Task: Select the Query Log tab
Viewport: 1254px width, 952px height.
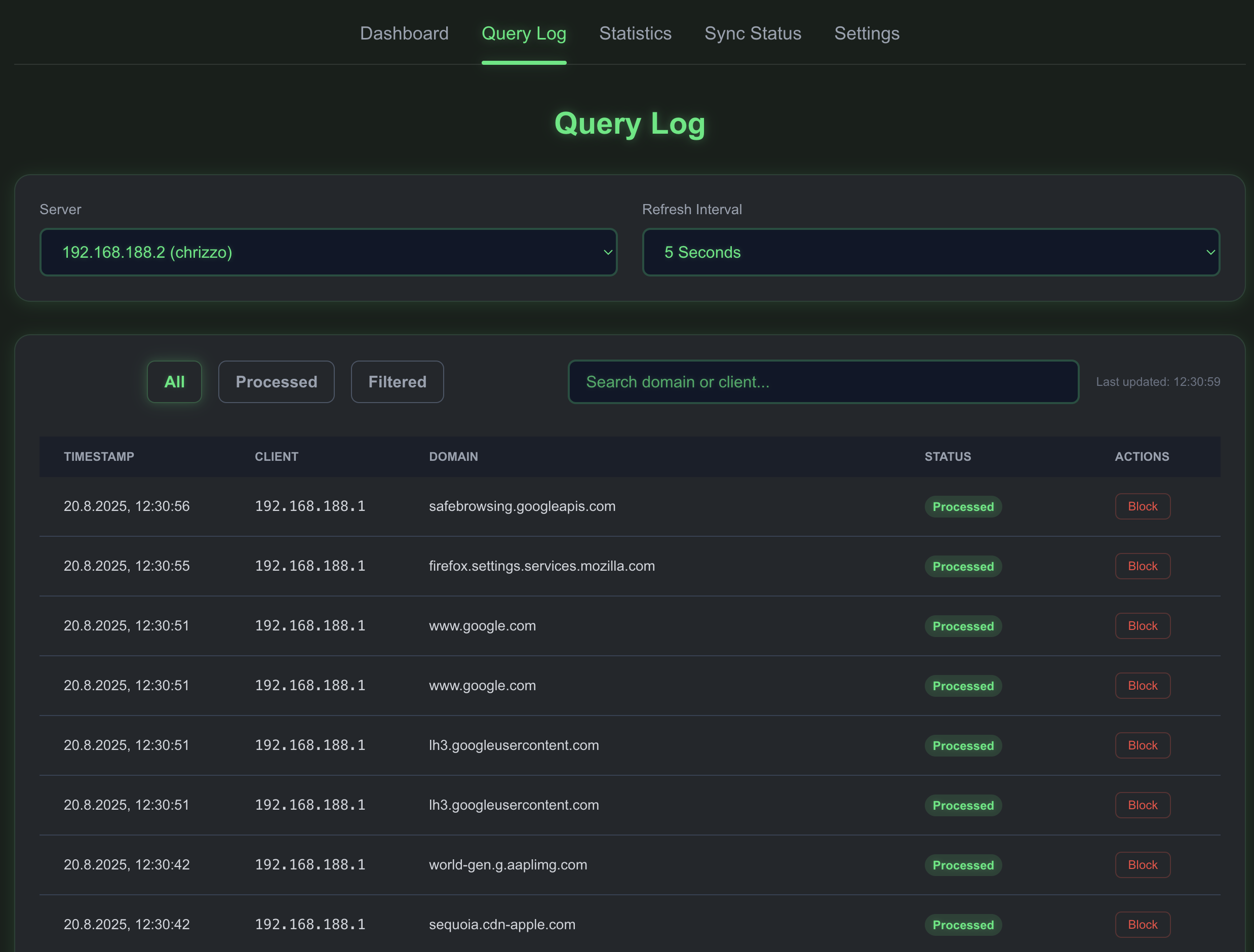Action: coord(524,33)
